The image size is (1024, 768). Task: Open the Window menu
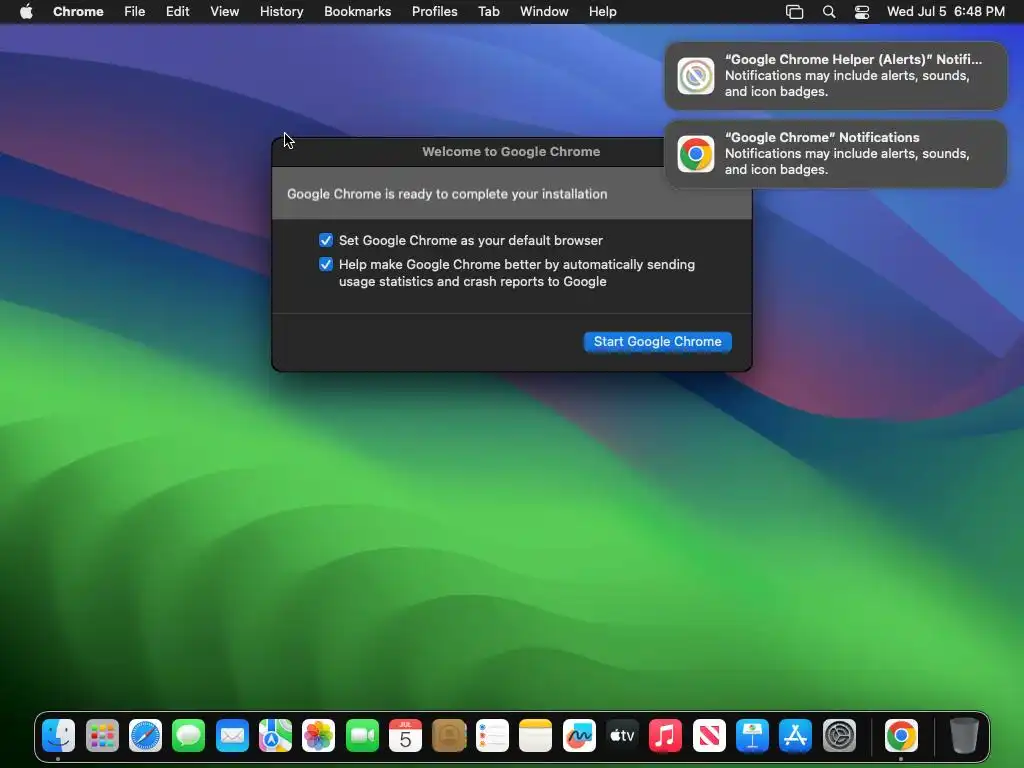544,12
